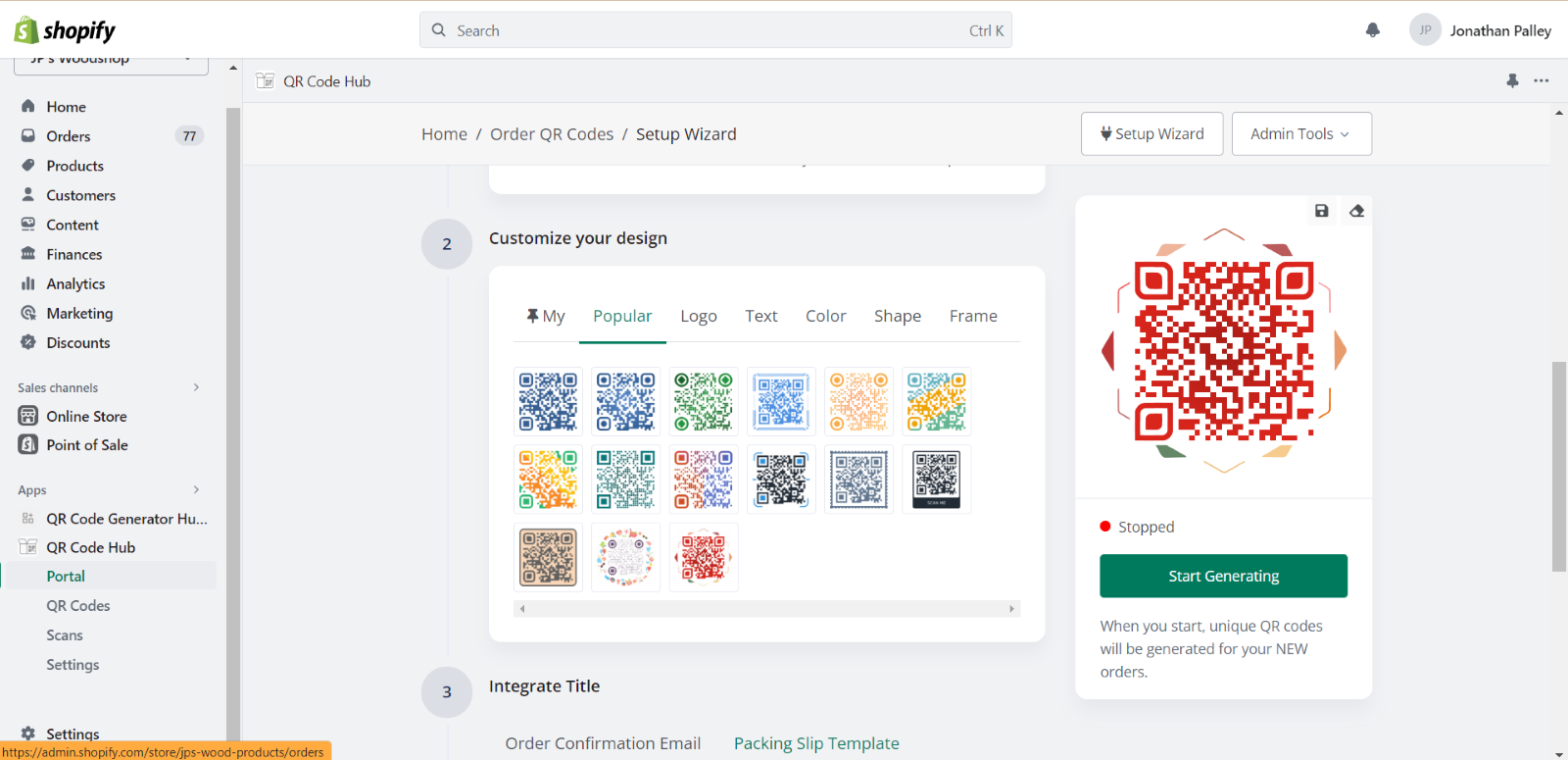
Task: Click in the Search field
Action: coord(715,30)
